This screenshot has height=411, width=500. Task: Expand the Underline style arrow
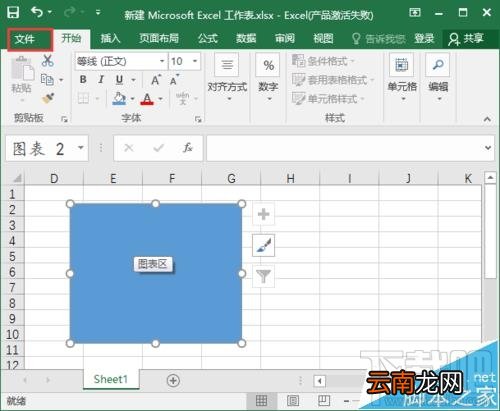pyautogui.click(x=133, y=80)
